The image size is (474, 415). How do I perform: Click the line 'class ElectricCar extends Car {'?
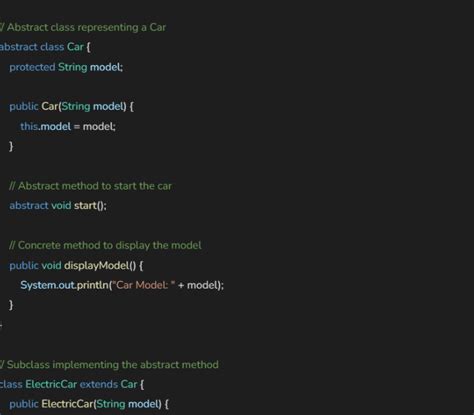72,384
